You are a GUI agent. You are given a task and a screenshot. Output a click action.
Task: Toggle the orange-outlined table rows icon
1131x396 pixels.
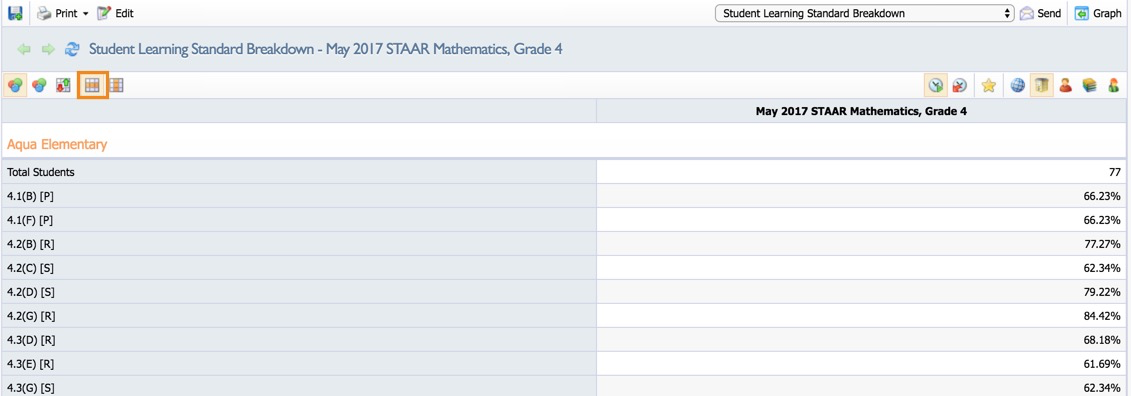[92, 85]
